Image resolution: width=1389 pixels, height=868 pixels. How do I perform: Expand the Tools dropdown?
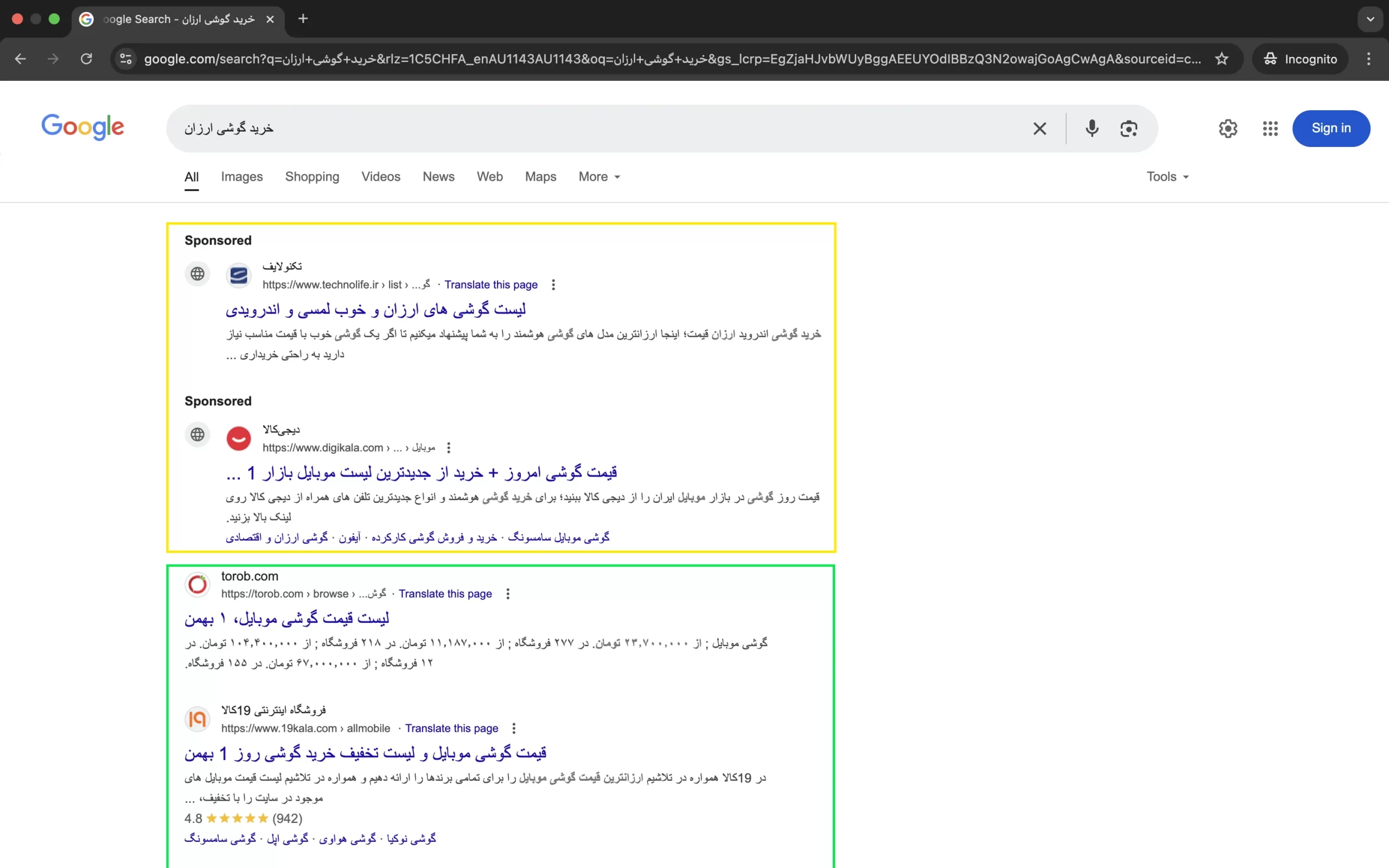(x=1167, y=177)
